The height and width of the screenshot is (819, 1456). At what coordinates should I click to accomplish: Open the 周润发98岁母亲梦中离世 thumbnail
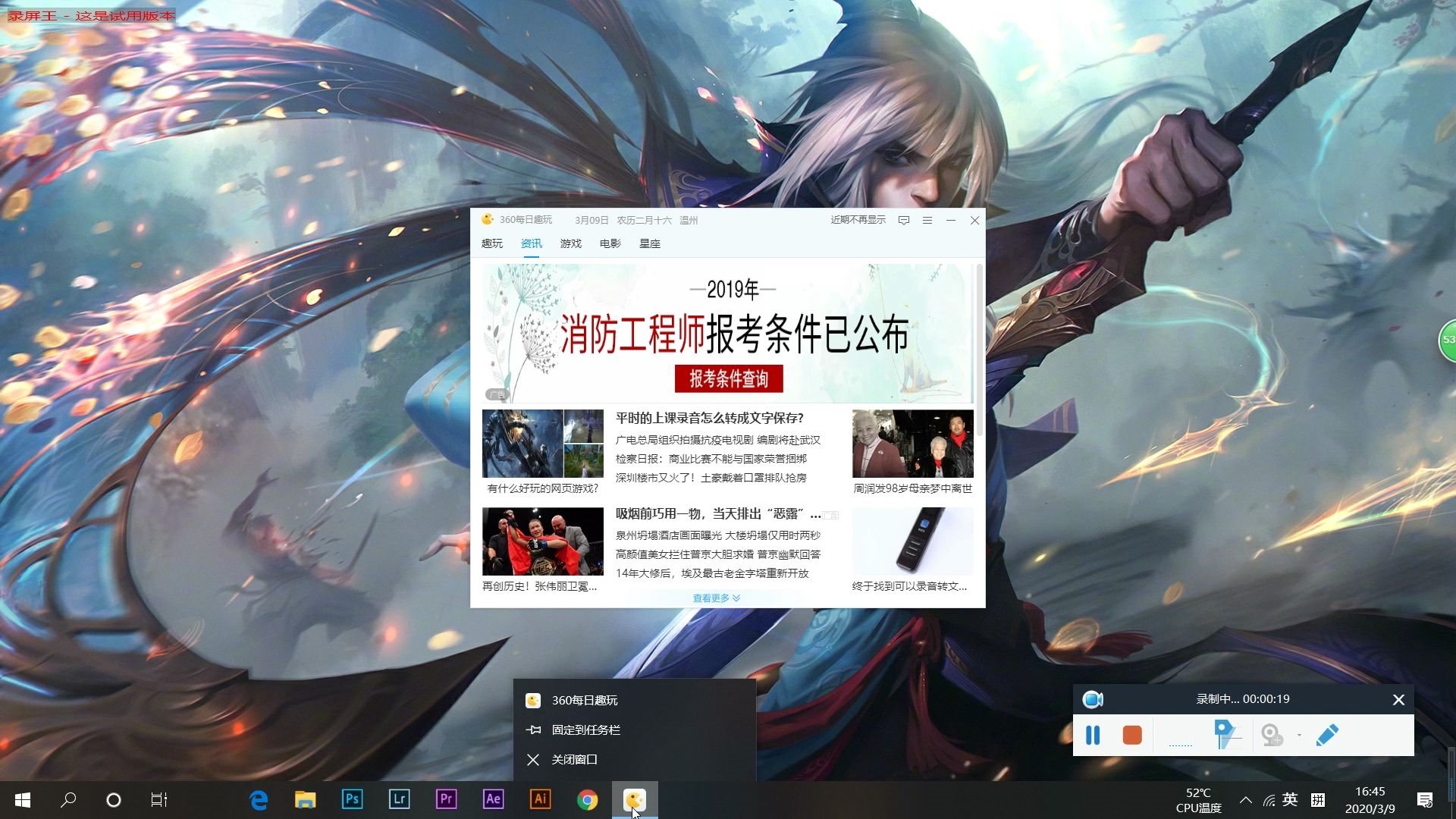point(913,444)
